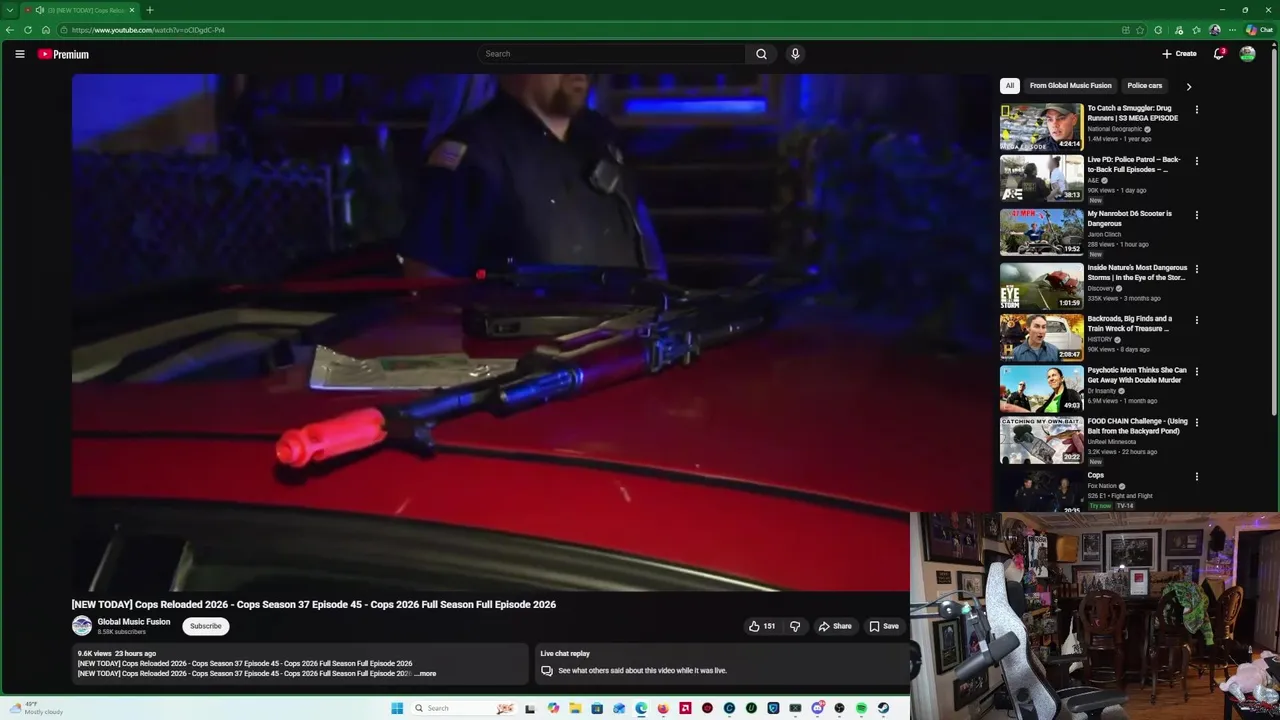Select the Police cars filter chip
The width and height of the screenshot is (1280, 720).
[x=1144, y=86]
